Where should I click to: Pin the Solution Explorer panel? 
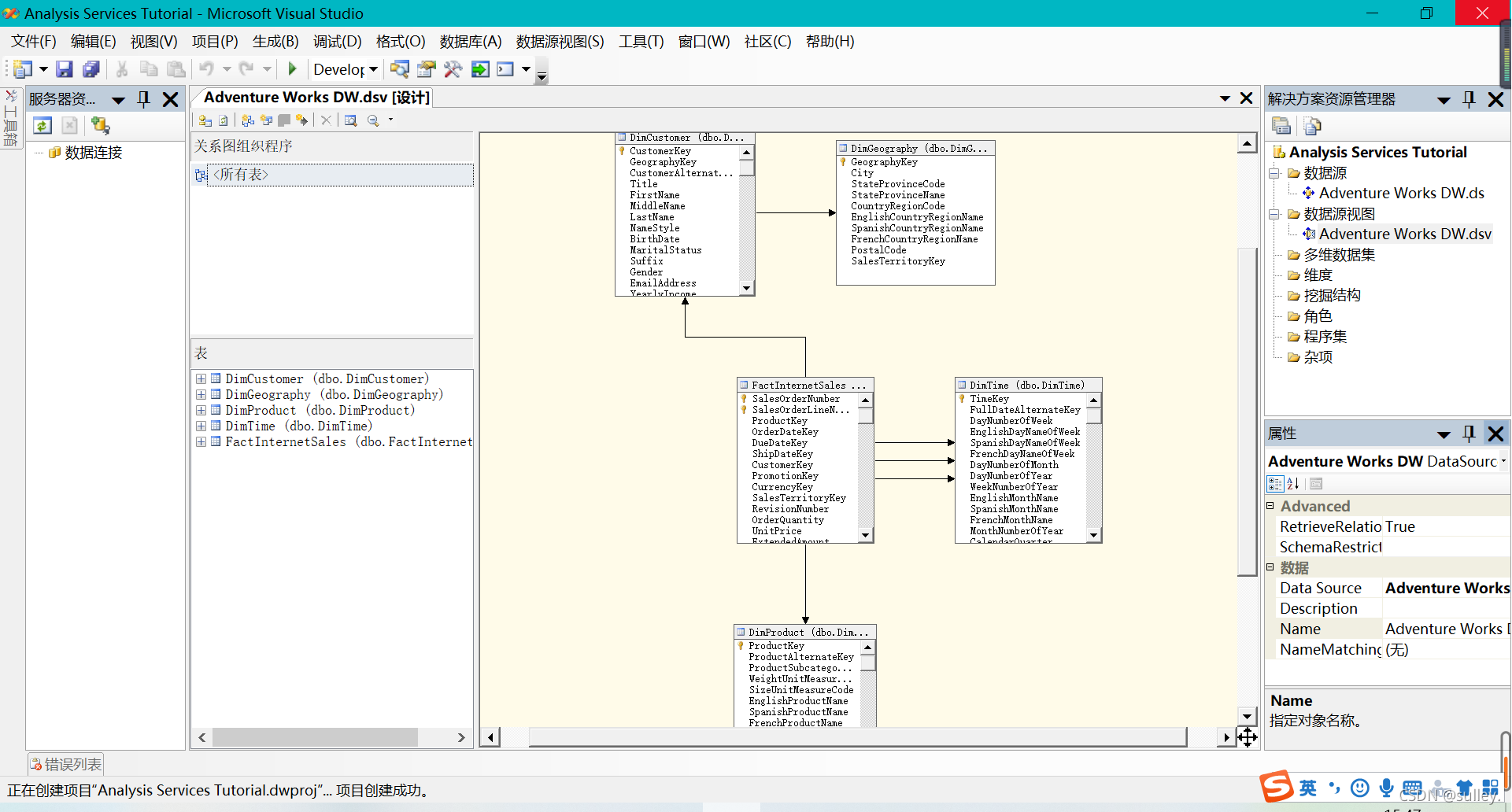pos(1469,99)
